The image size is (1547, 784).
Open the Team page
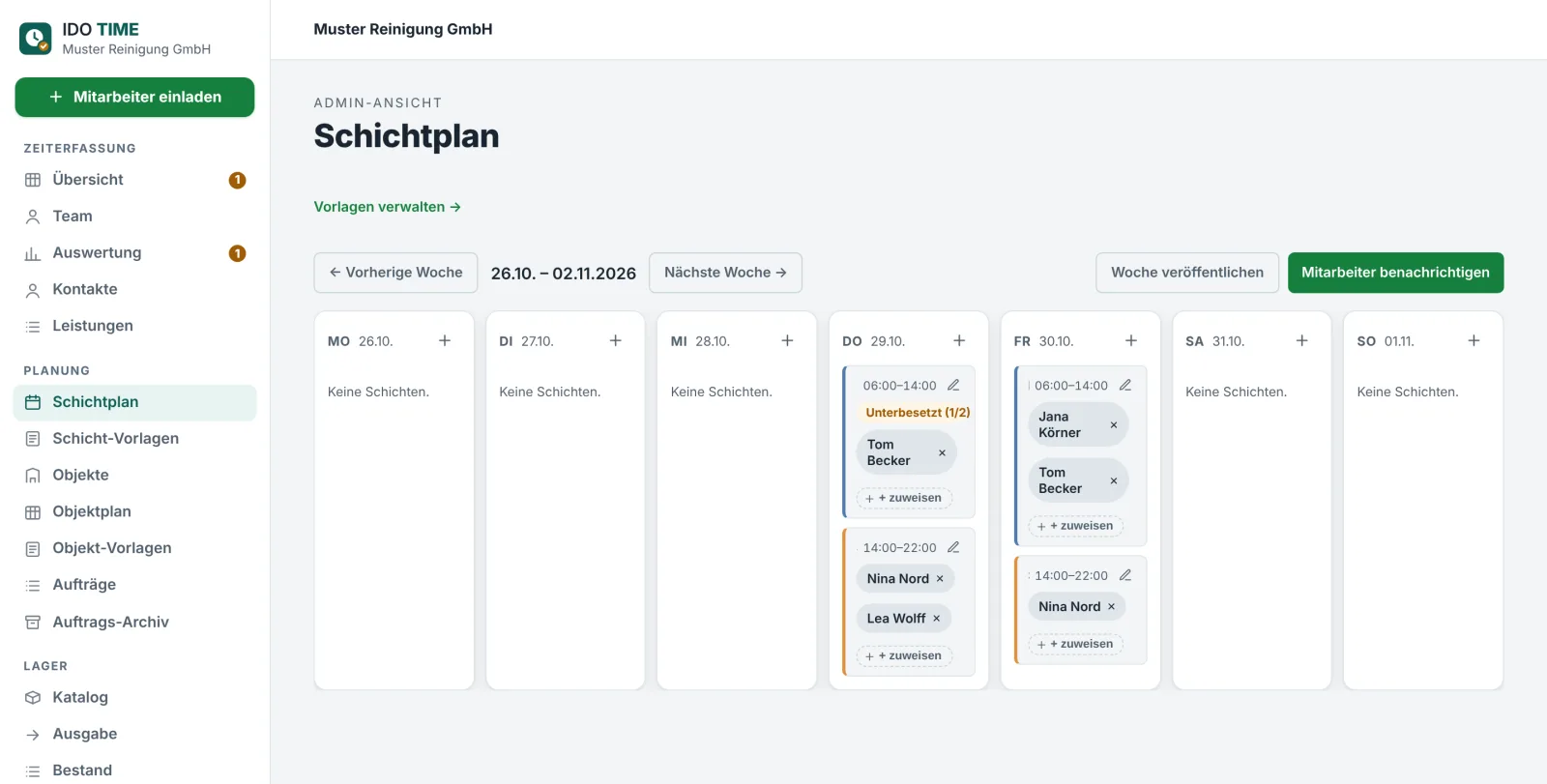pos(134,217)
